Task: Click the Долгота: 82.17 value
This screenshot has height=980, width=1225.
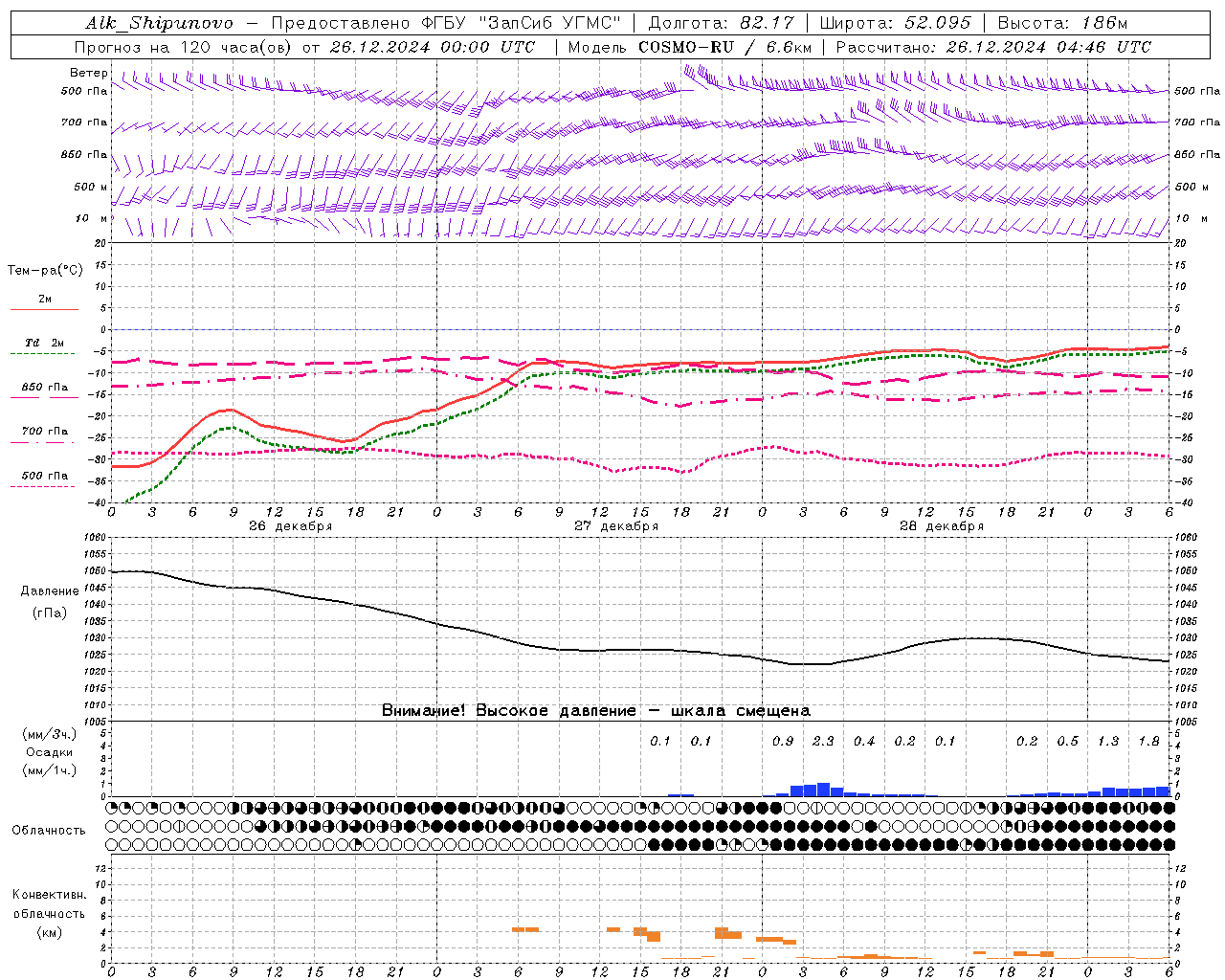Action: (721, 23)
